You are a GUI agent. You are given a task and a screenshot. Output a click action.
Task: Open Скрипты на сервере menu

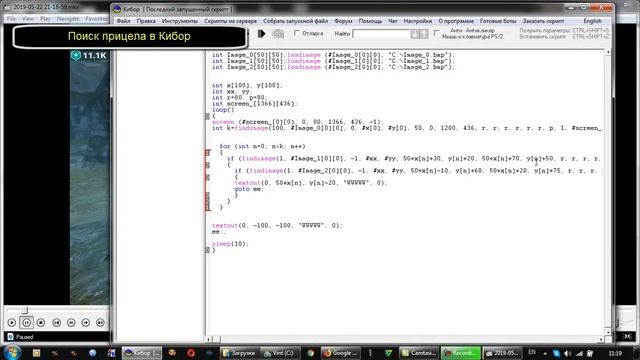click(x=230, y=21)
